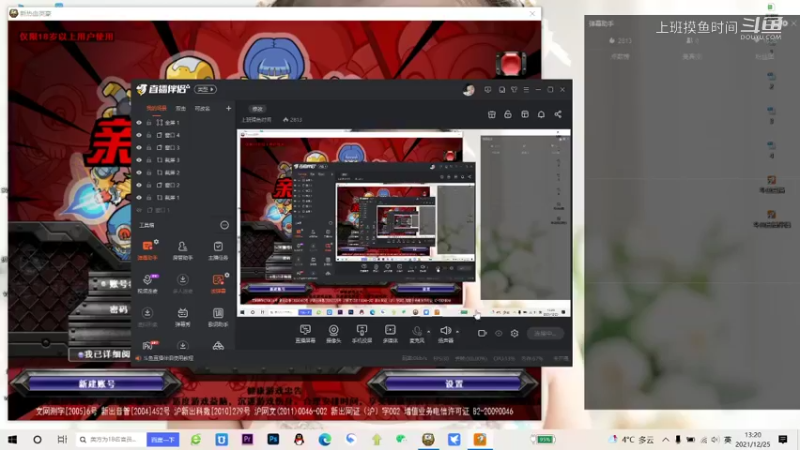Open QQ penguin from the taskbar
The image size is (800, 450).
(299, 439)
